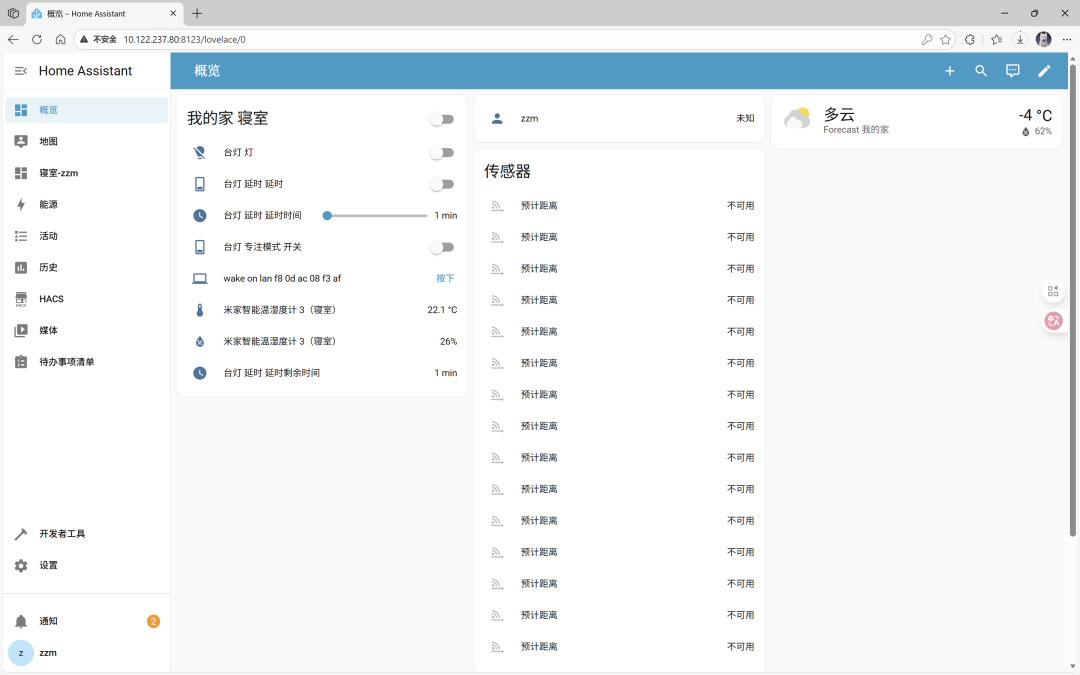Viewport: 1080px width, 675px height.
Task: Click the translate floating icon at right edge
Action: [1053, 320]
